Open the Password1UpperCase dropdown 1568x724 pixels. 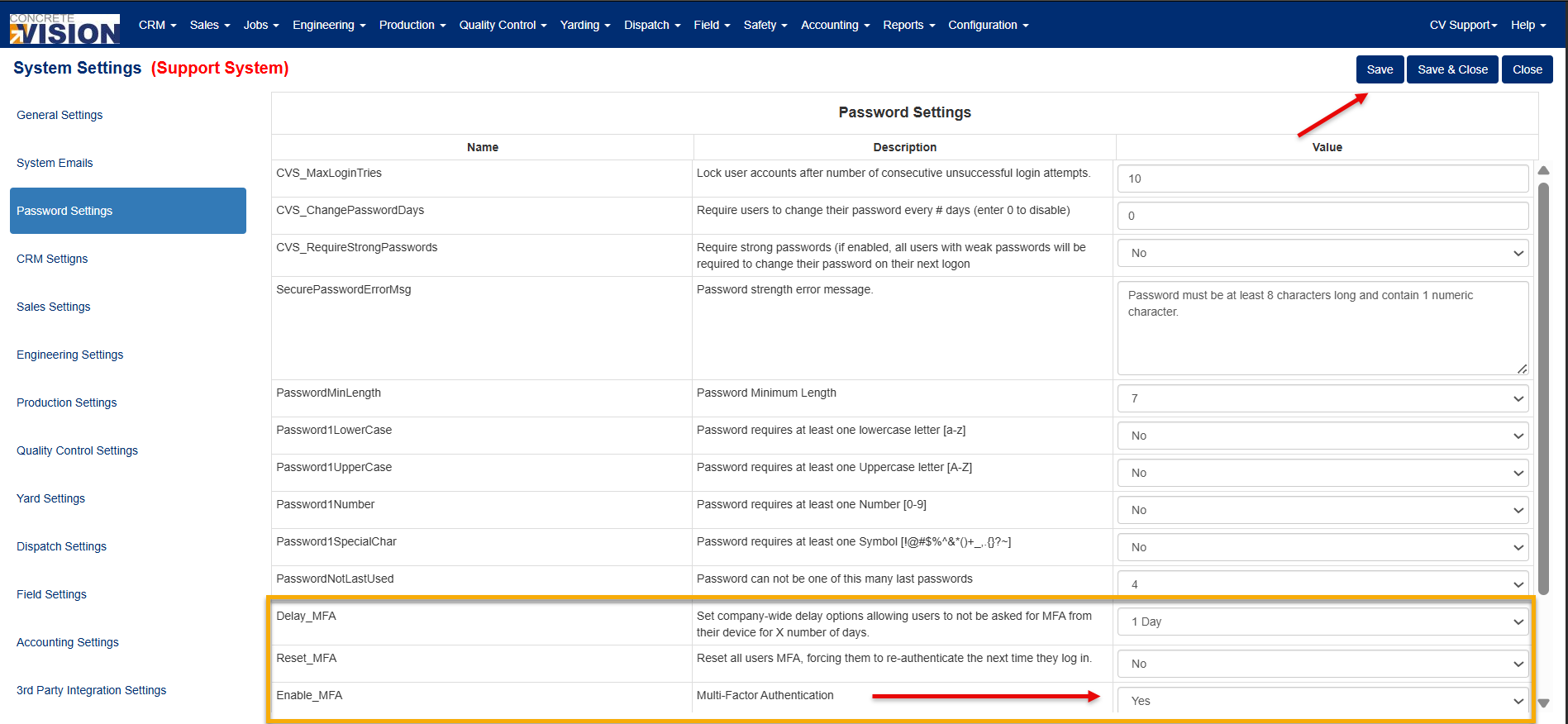click(1323, 473)
